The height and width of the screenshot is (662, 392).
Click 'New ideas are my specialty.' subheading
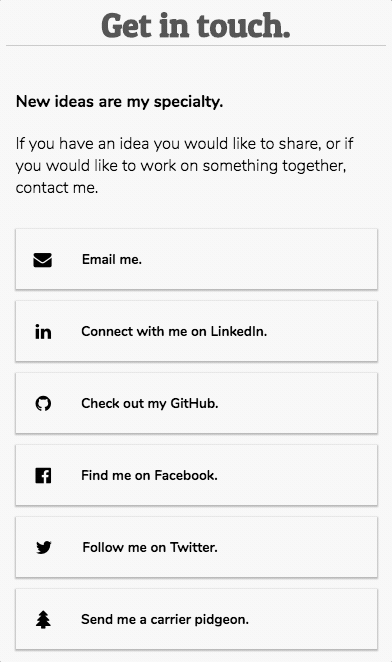click(x=120, y=102)
